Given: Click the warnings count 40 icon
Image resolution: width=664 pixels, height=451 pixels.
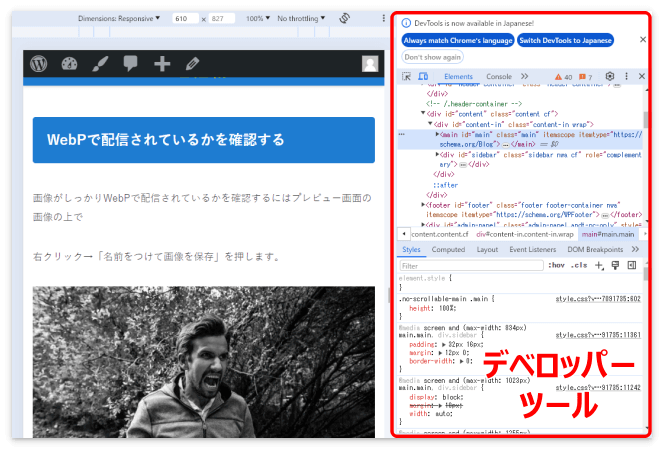Looking at the screenshot, I should pos(563,77).
